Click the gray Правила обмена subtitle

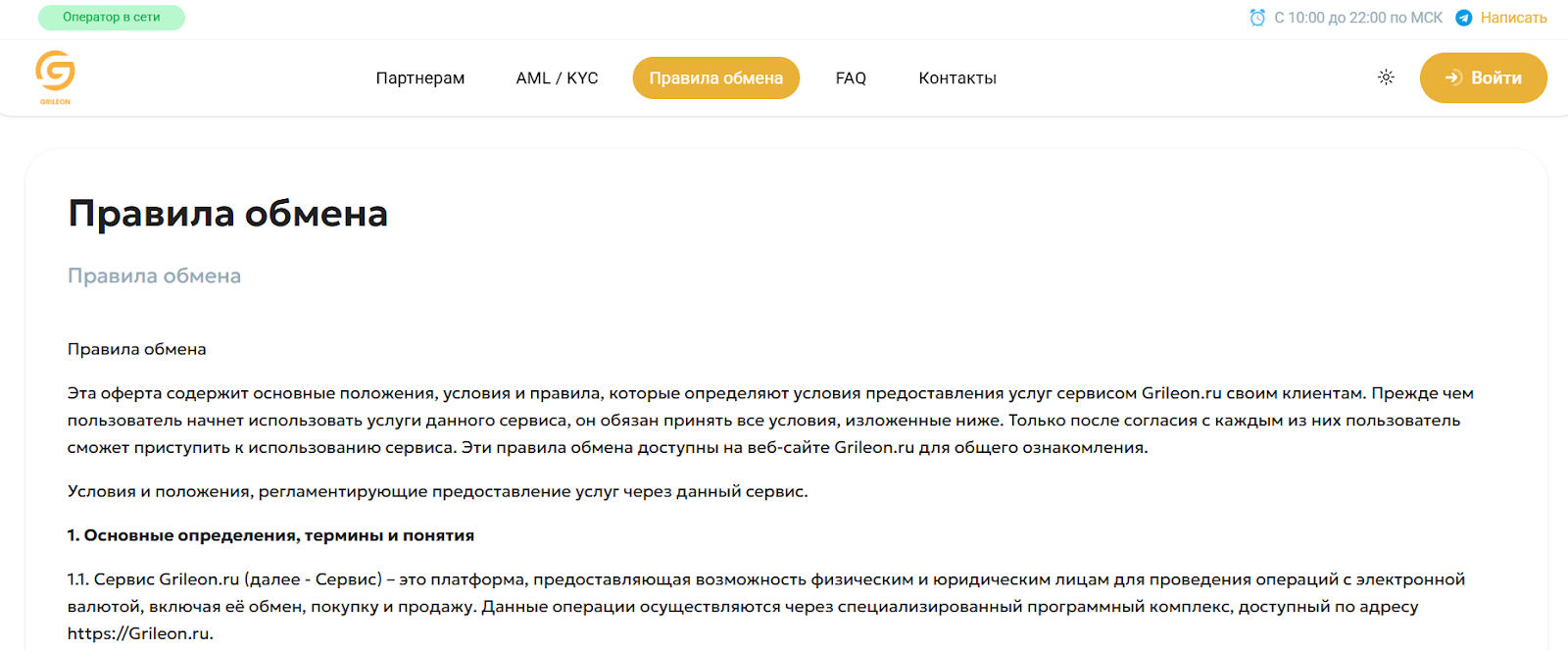tap(154, 276)
